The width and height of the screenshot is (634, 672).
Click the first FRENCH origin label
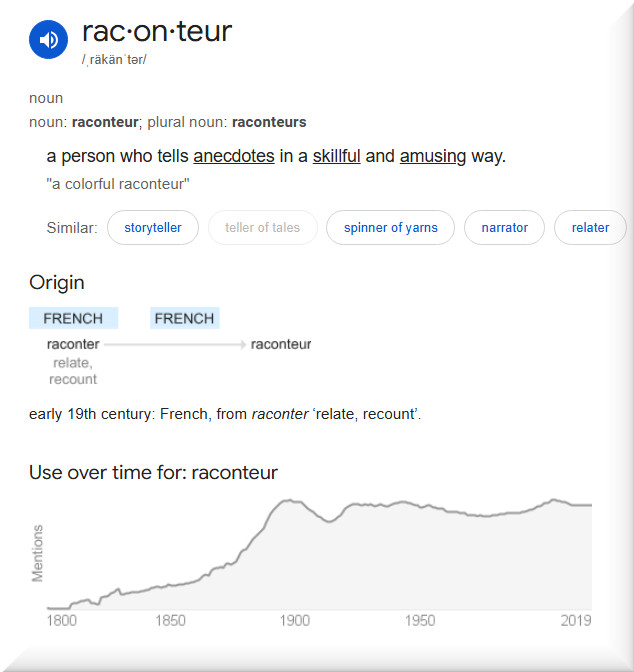point(73,318)
